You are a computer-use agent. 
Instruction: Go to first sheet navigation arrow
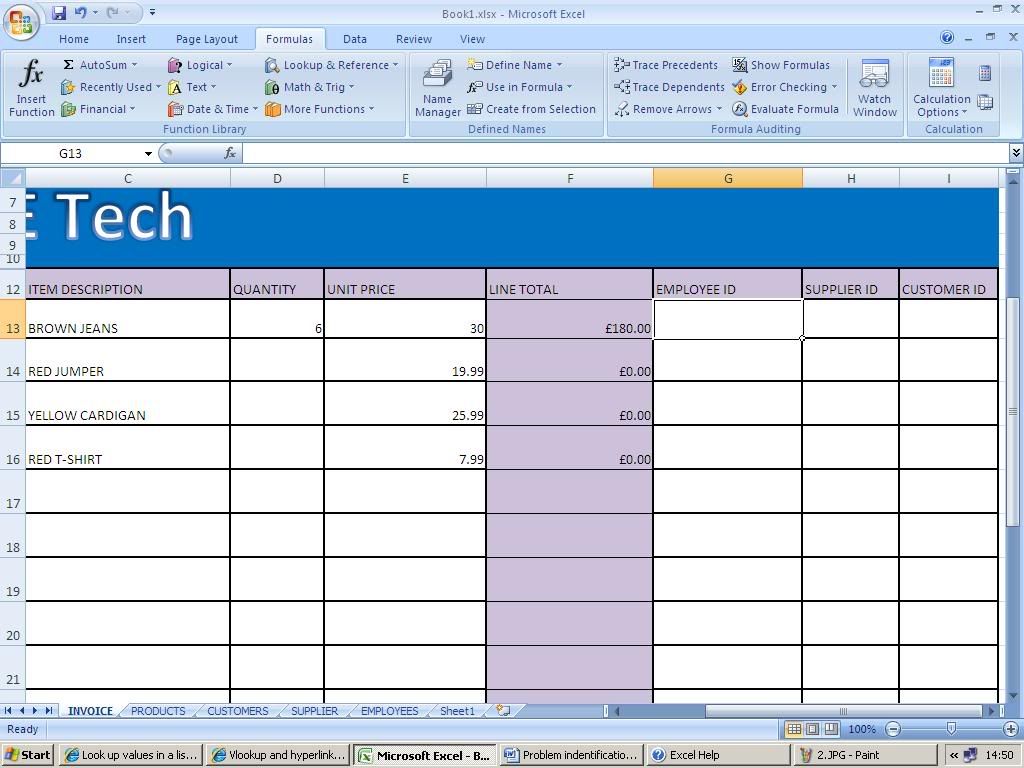coord(8,711)
